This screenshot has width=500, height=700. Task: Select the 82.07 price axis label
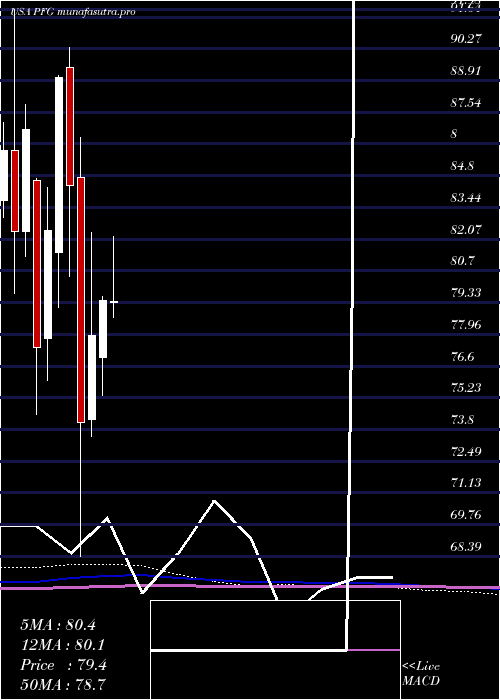click(x=466, y=230)
